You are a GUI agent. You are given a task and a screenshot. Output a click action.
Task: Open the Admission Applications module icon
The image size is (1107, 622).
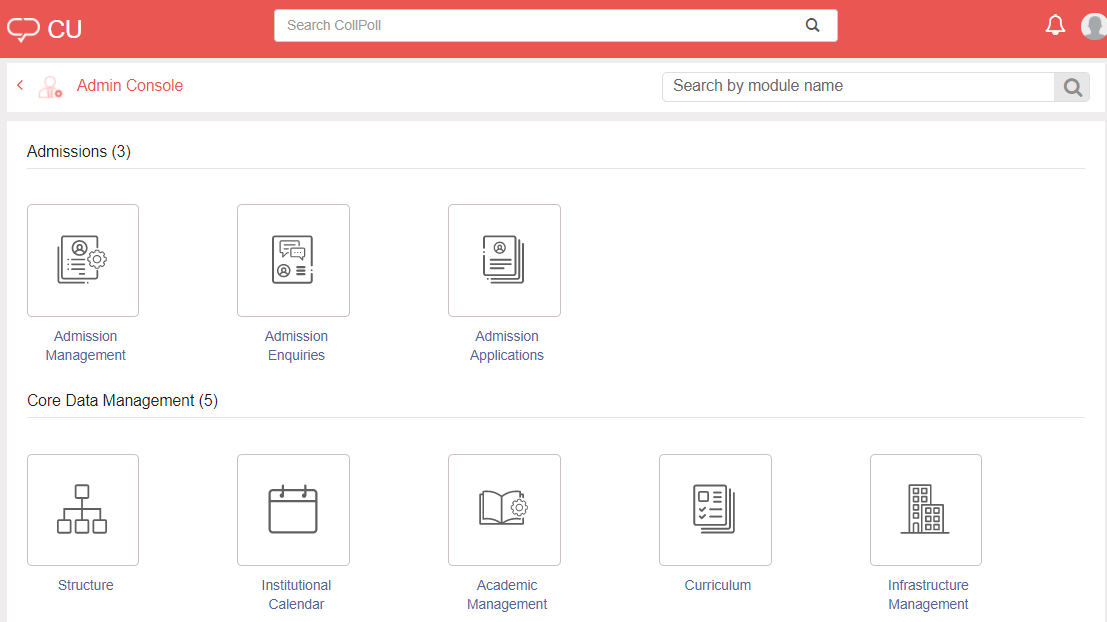click(x=504, y=261)
